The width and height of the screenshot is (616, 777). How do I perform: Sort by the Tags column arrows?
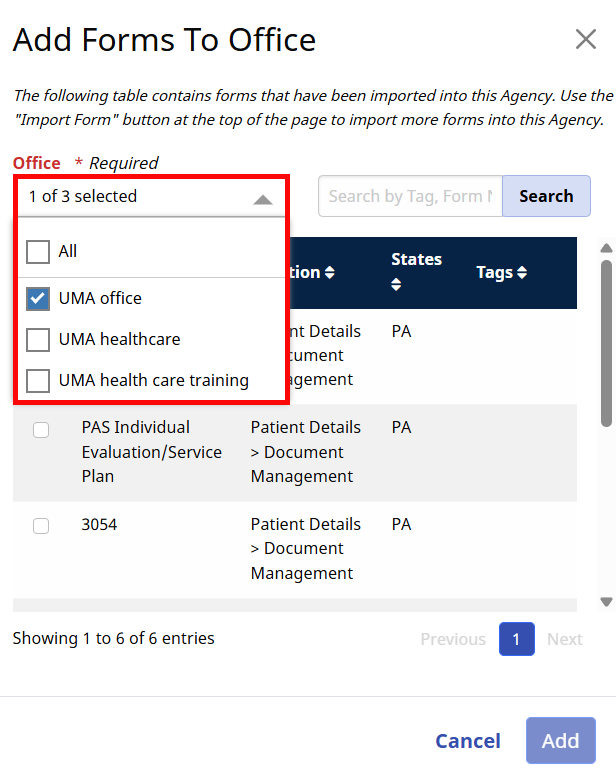tap(522, 273)
